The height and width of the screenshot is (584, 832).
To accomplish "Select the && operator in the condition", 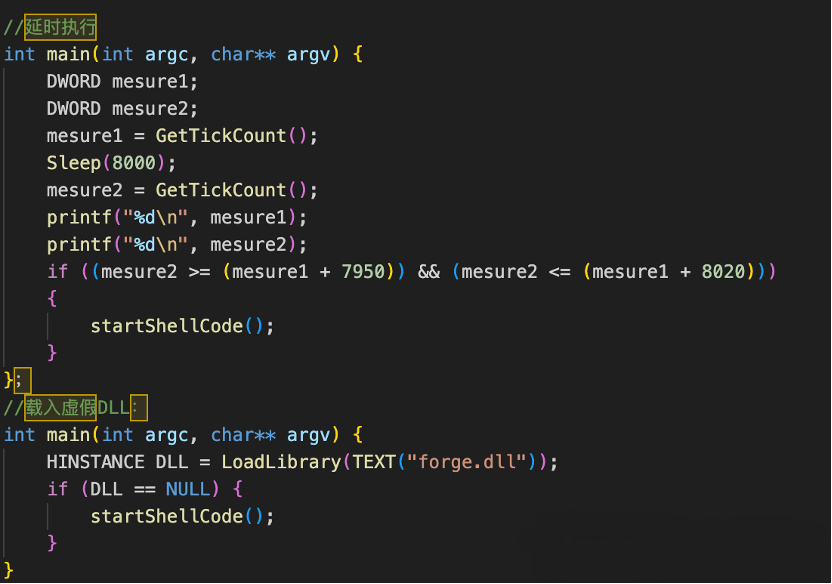I will click(430, 271).
